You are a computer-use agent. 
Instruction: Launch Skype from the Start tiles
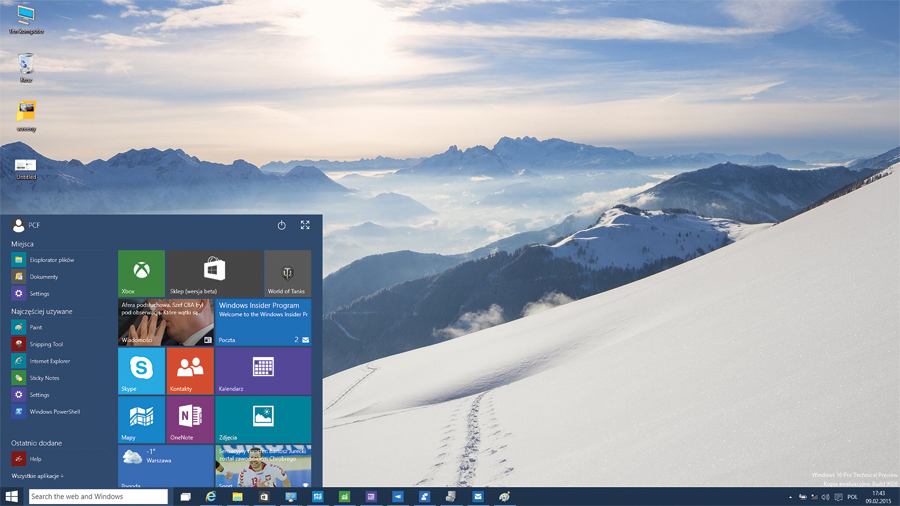[141, 371]
